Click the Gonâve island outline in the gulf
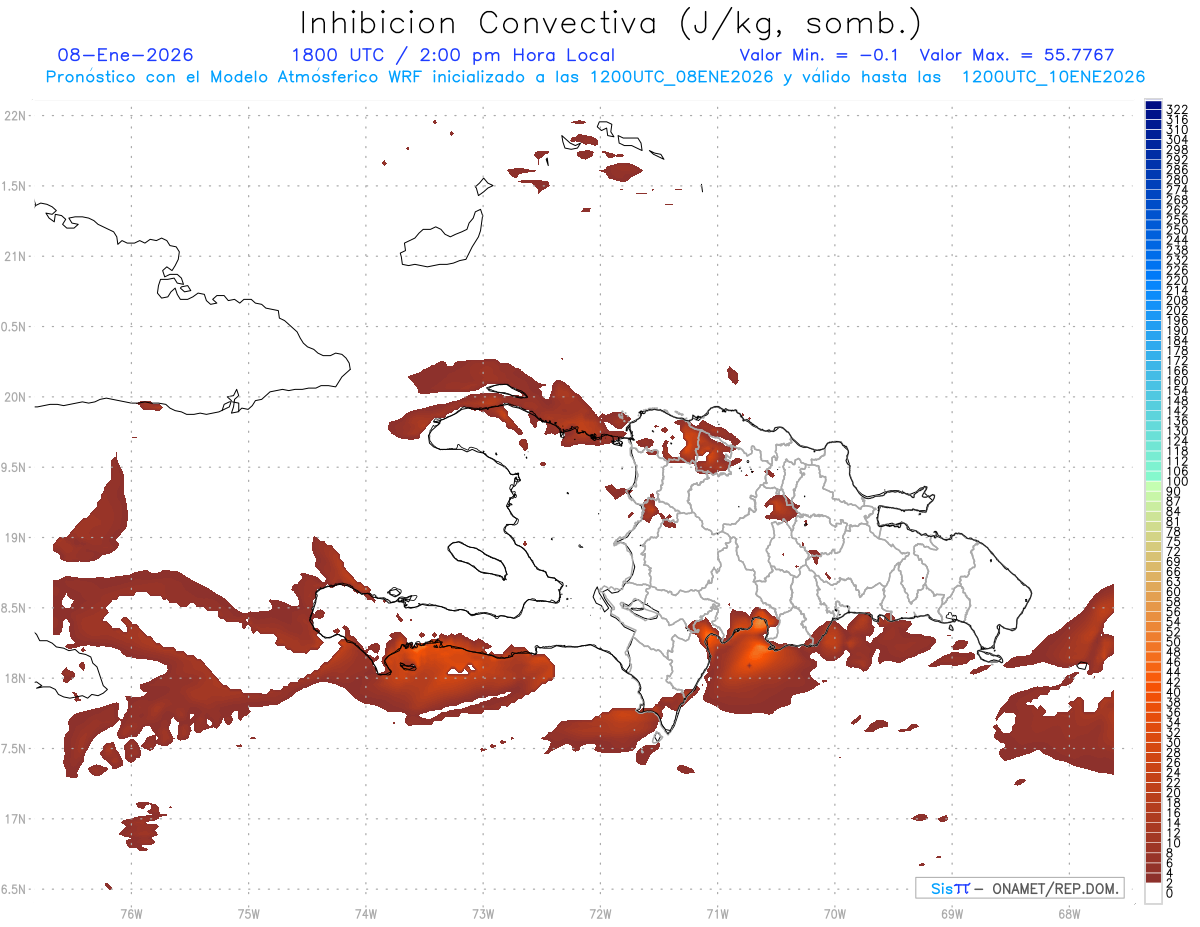Image resolution: width=1200 pixels, height=927 pixels. coord(477,559)
